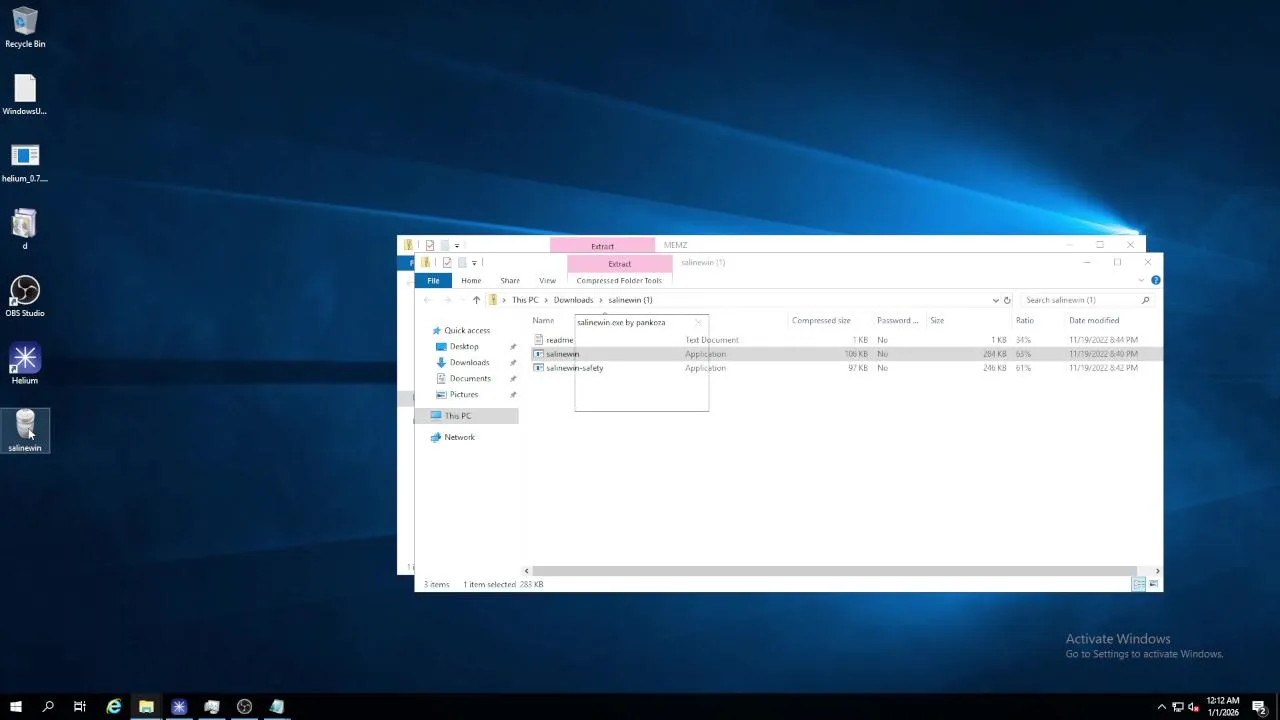Sort by the Name column header

tap(543, 321)
